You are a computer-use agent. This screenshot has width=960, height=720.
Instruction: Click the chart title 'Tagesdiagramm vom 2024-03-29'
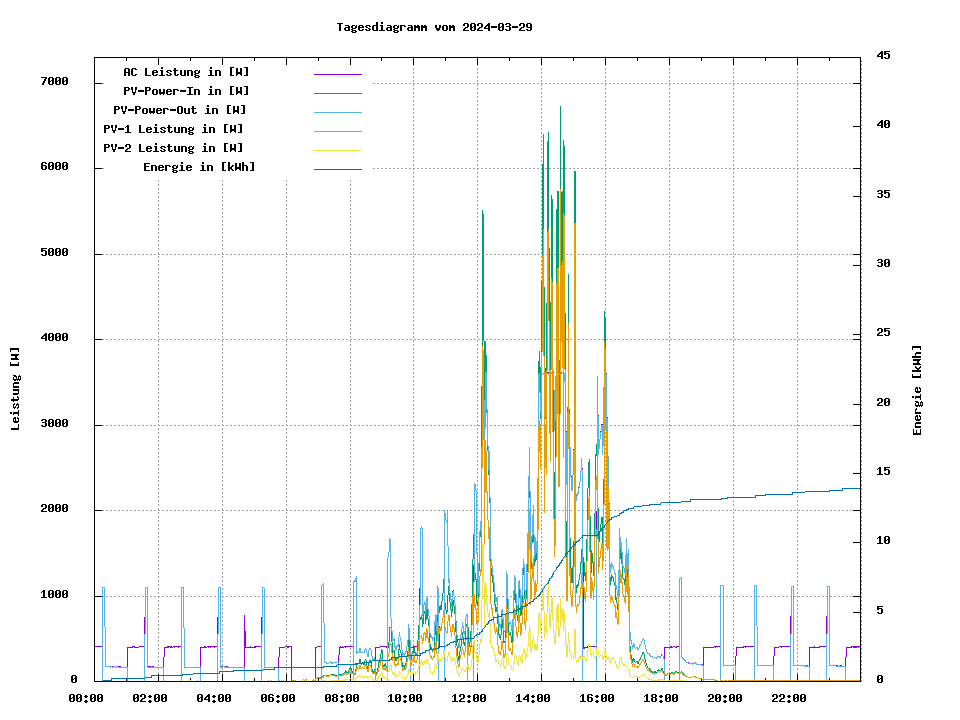click(x=434, y=27)
